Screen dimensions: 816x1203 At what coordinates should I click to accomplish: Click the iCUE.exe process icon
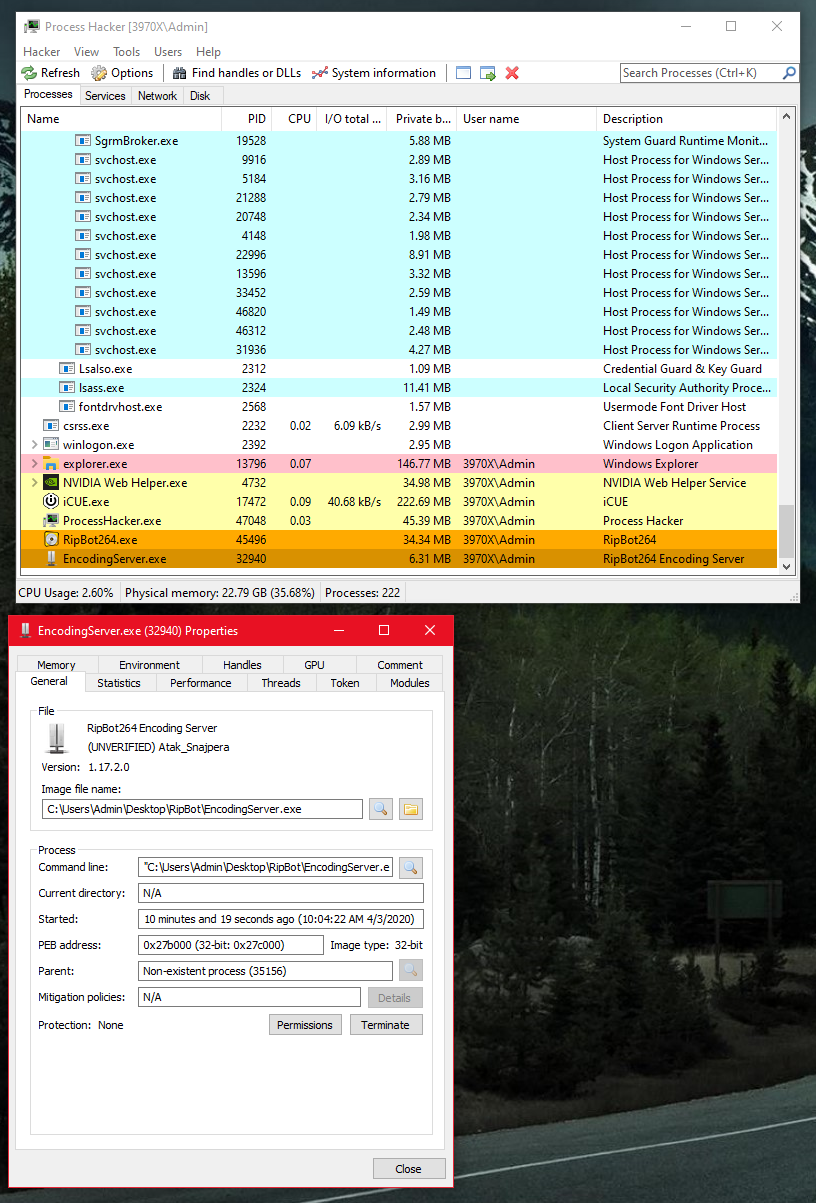pyautogui.click(x=51, y=502)
